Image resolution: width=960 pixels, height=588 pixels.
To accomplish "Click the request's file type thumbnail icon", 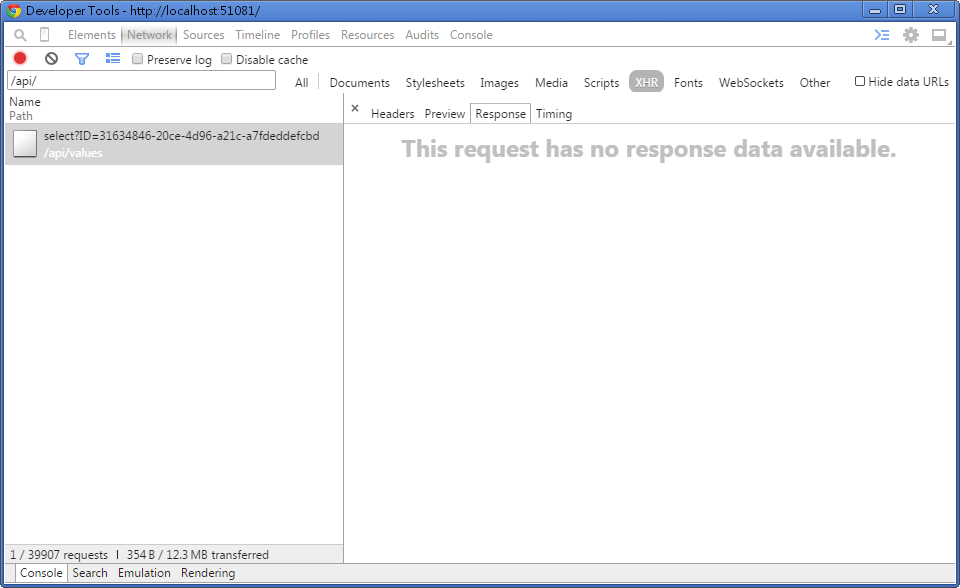I will click(x=25, y=144).
